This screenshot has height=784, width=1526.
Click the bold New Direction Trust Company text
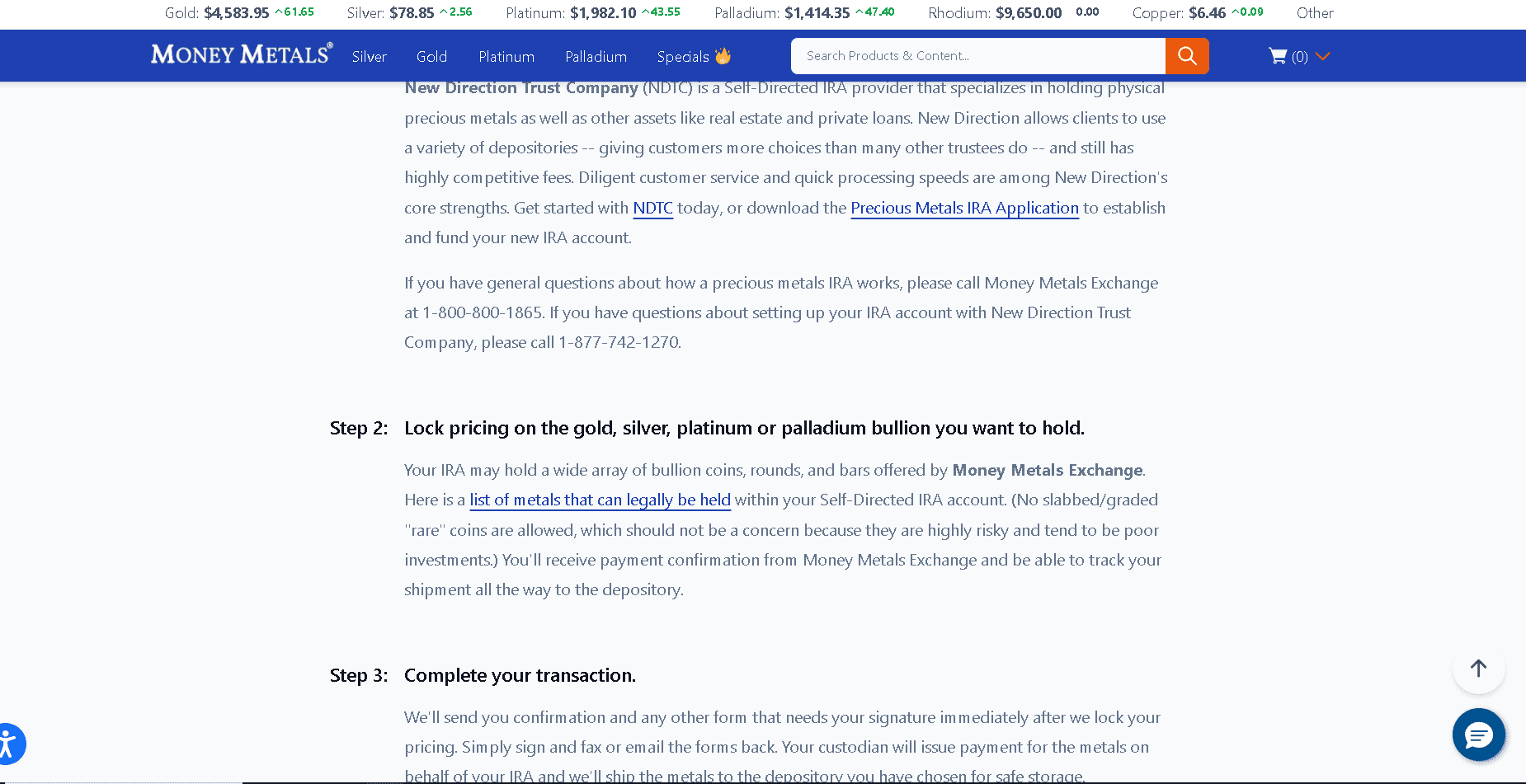click(x=521, y=87)
